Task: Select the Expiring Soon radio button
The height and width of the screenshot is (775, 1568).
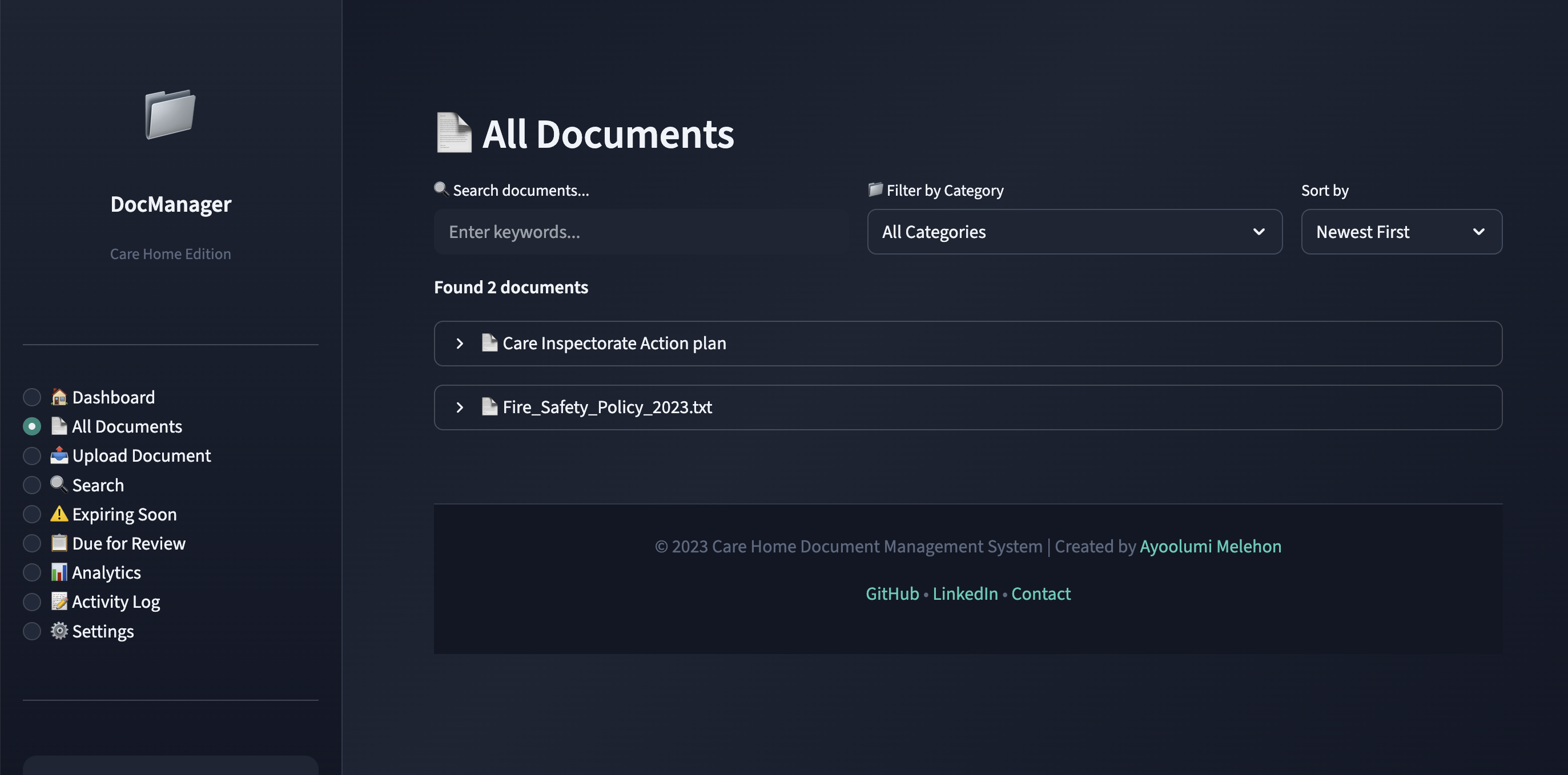Action: click(x=31, y=514)
